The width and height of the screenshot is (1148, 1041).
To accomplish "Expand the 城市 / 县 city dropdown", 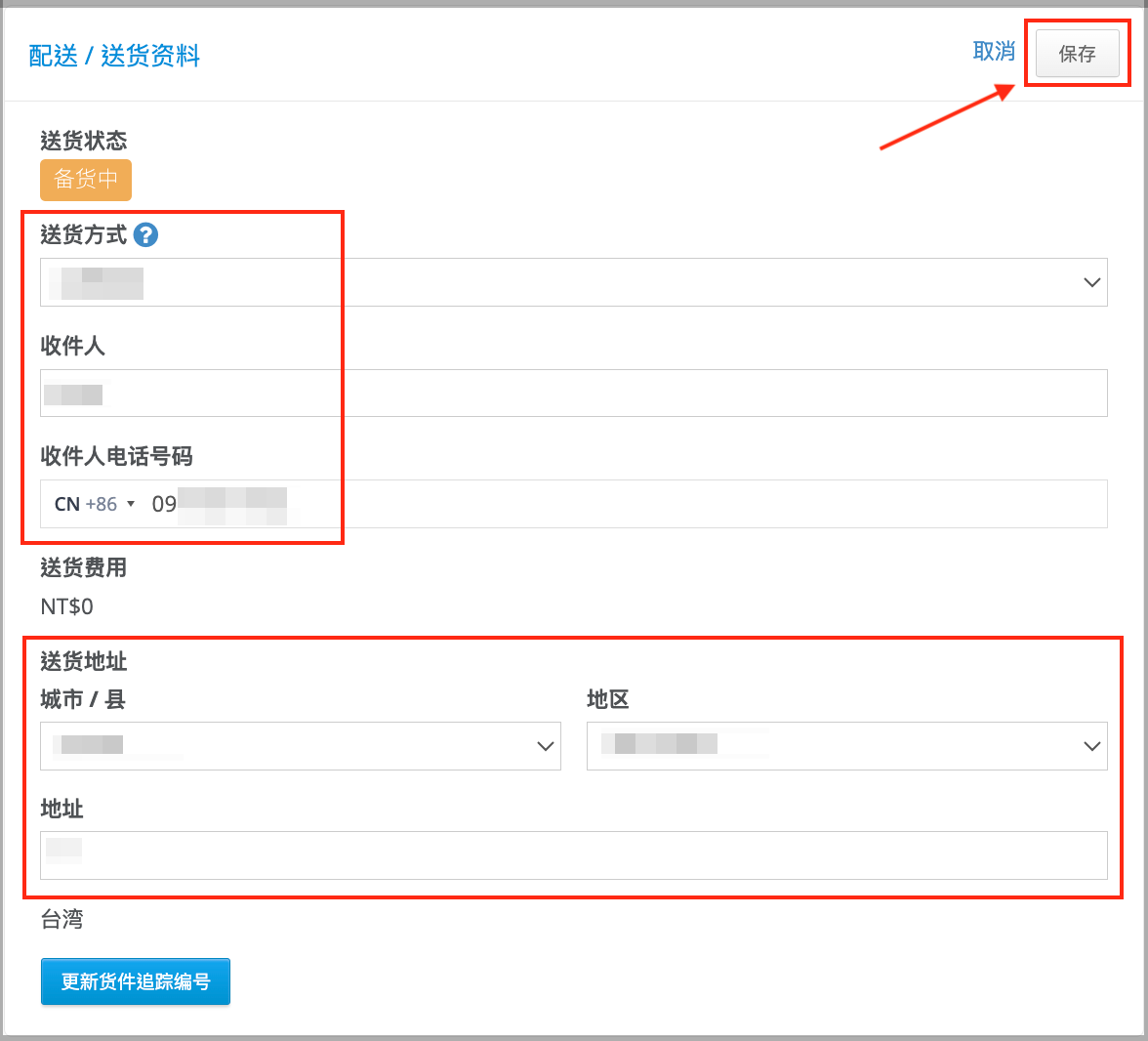I will point(301,746).
